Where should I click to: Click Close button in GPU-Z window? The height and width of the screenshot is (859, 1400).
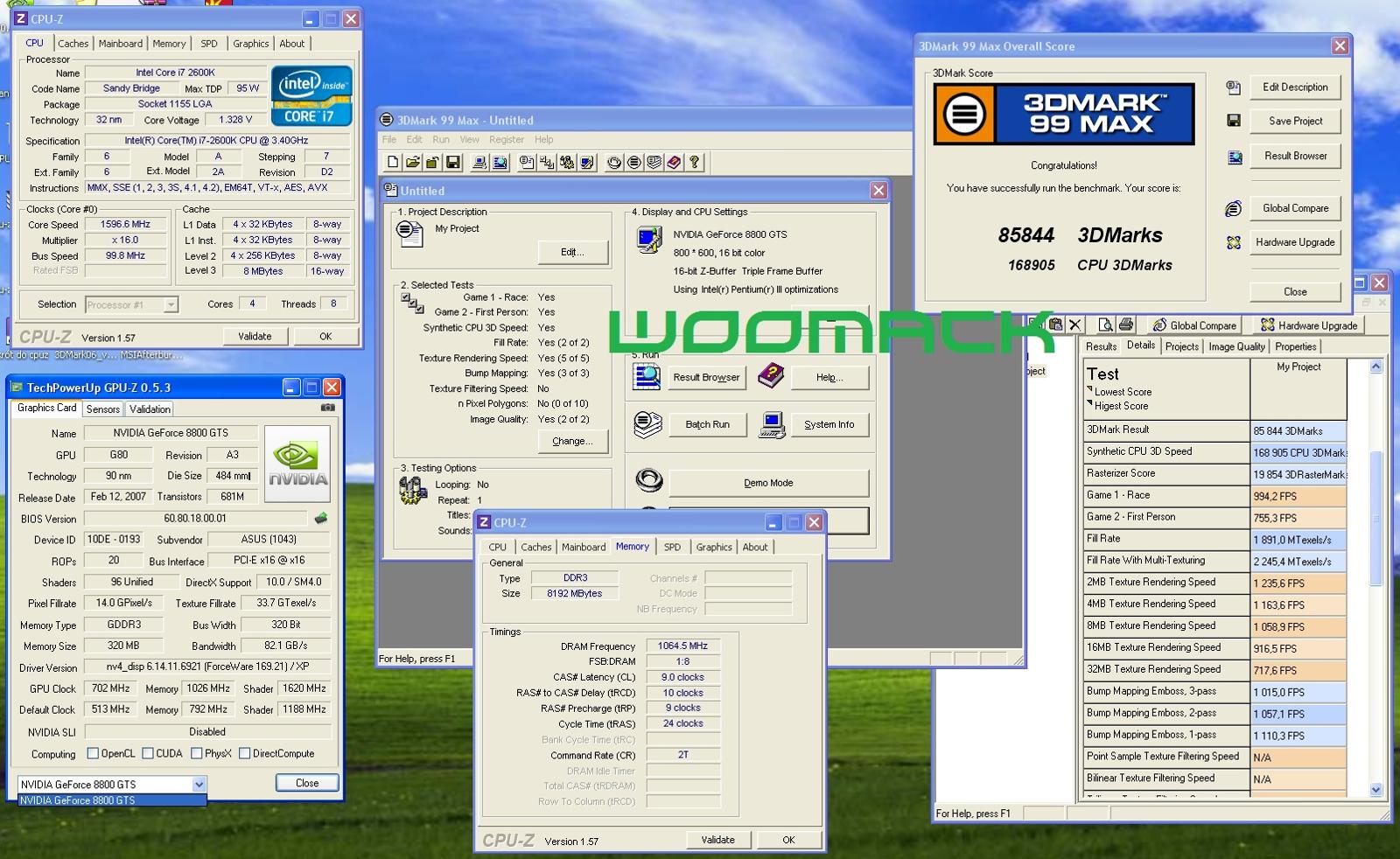click(x=307, y=783)
